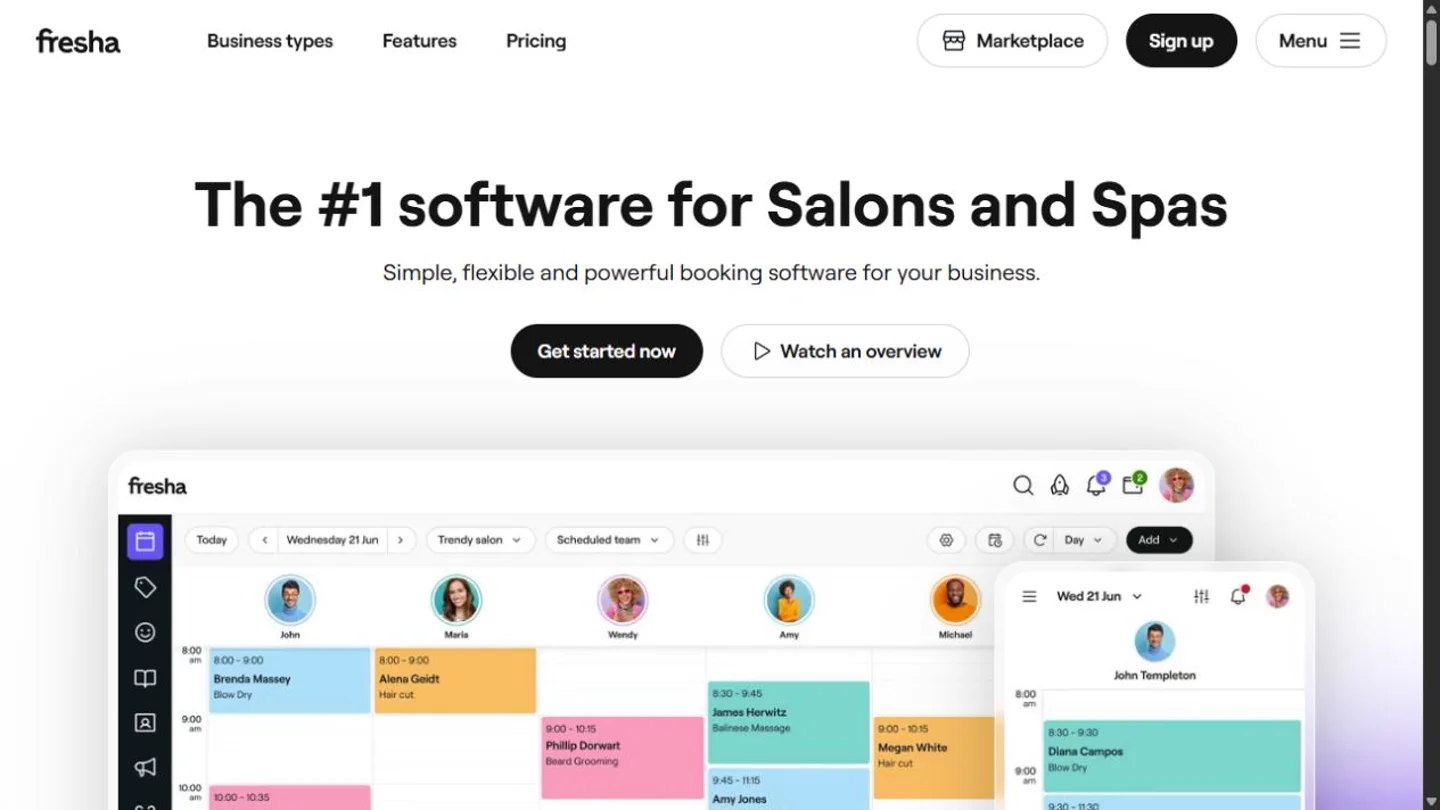This screenshot has height=810, width=1440.
Task: Select the team member badge icon
Action: (x=145, y=723)
